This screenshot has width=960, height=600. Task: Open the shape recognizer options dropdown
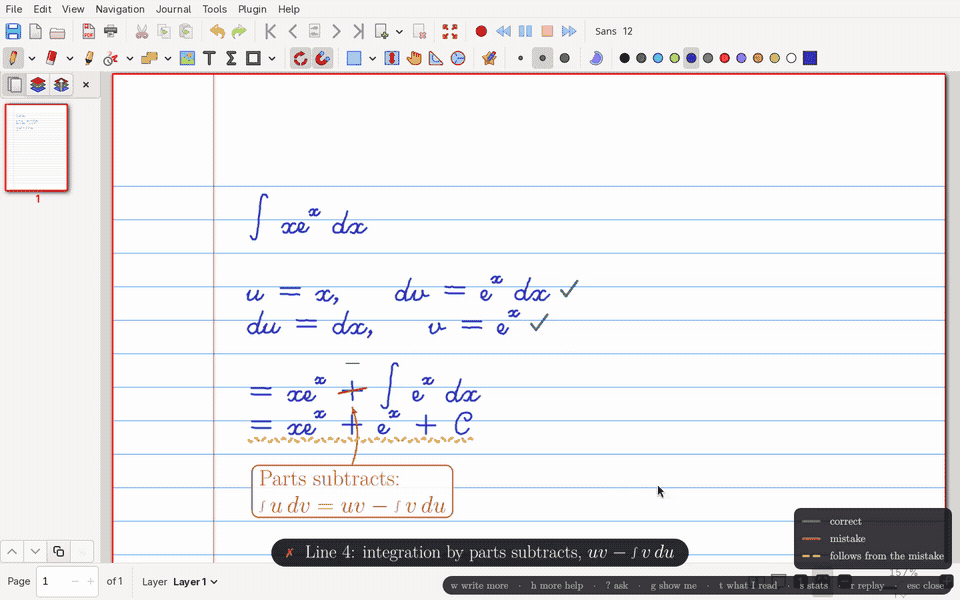(x=168, y=59)
